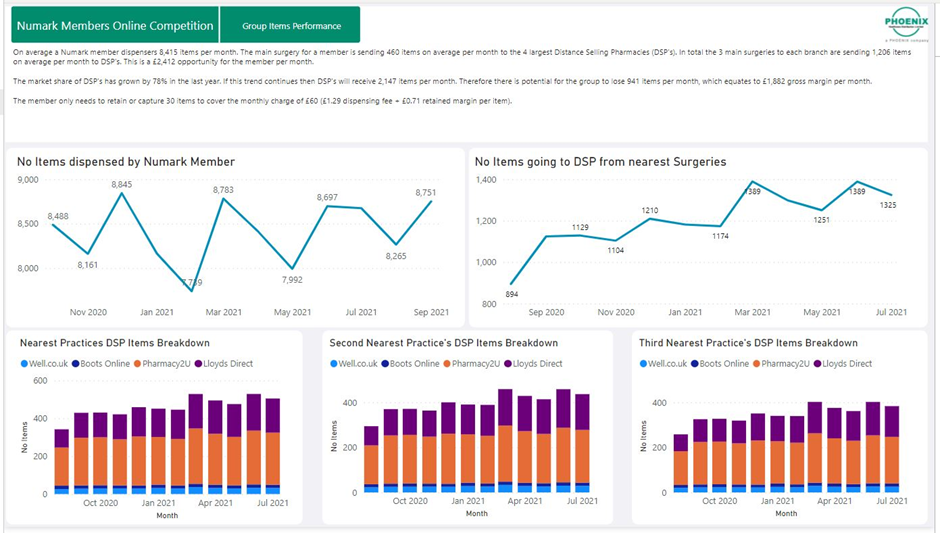Open the Numark Members Online Competition tab

[115, 25]
